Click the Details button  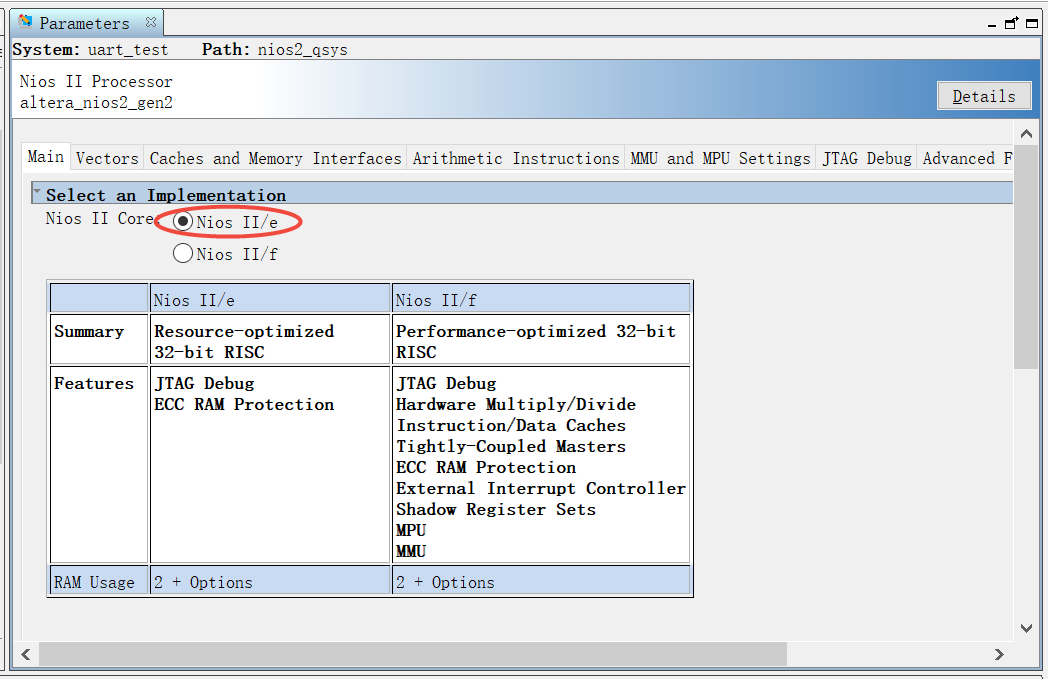click(x=984, y=96)
